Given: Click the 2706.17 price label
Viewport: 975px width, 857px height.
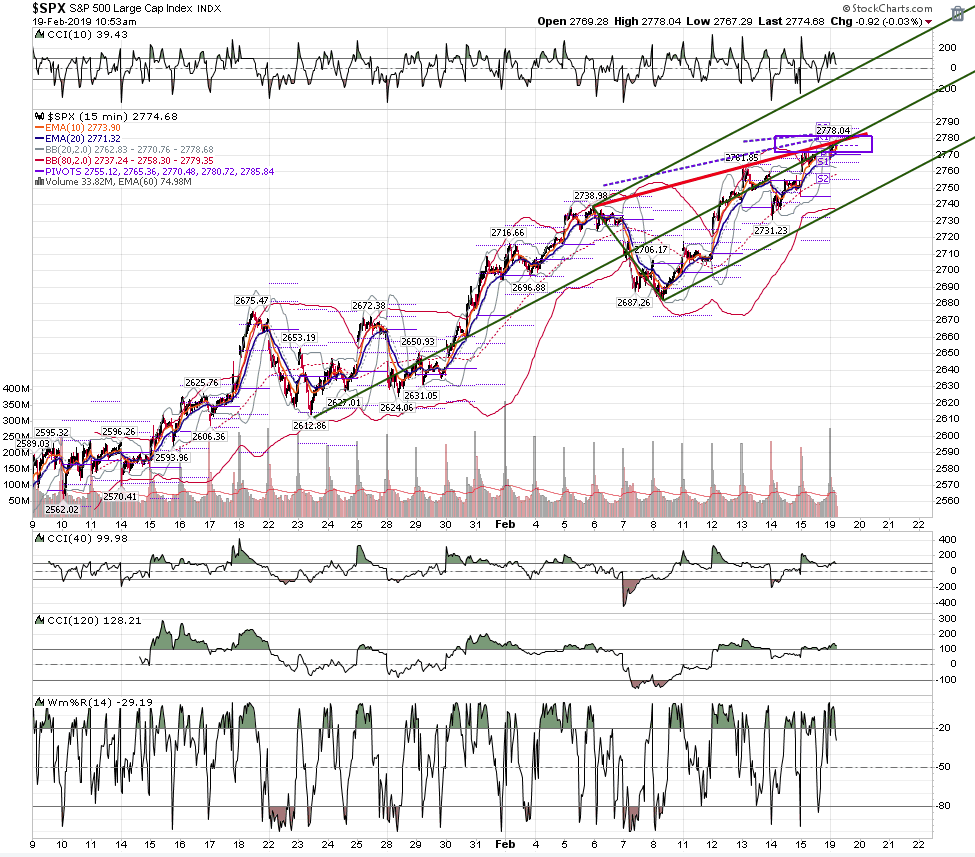Looking at the screenshot, I should [651, 250].
